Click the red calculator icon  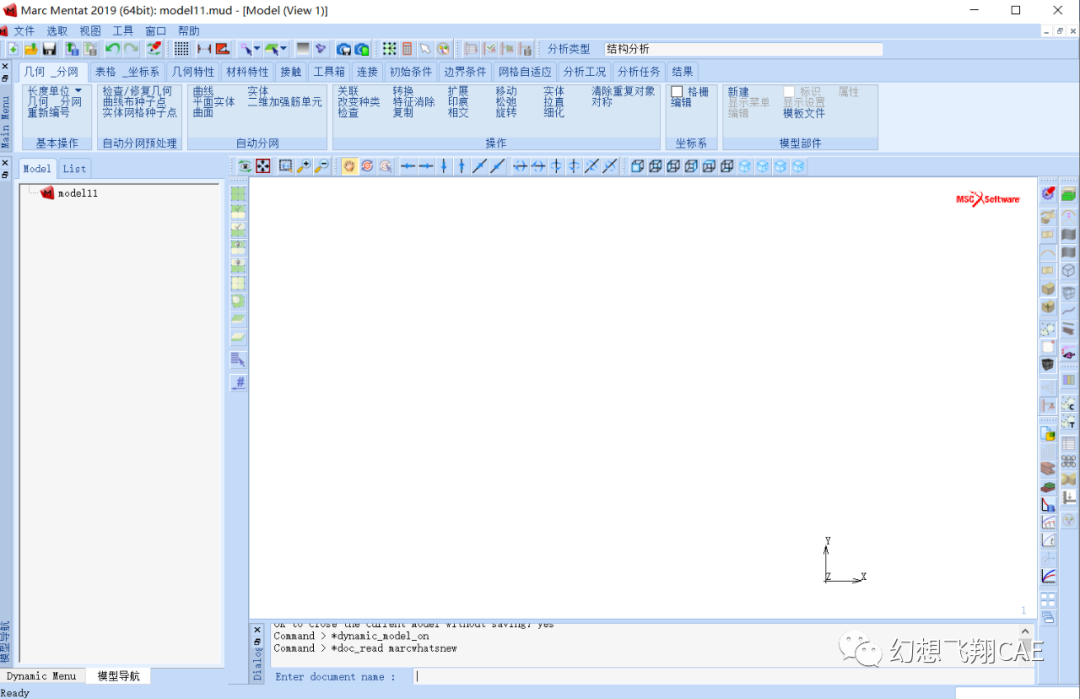click(407, 49)
